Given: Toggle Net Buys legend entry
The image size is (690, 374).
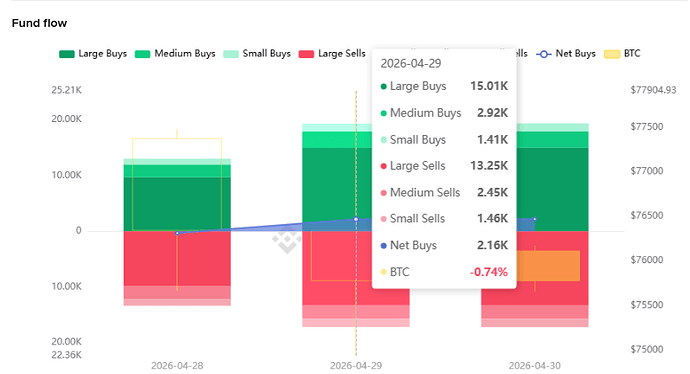Looking at the screenshot, I should (566, 54).
